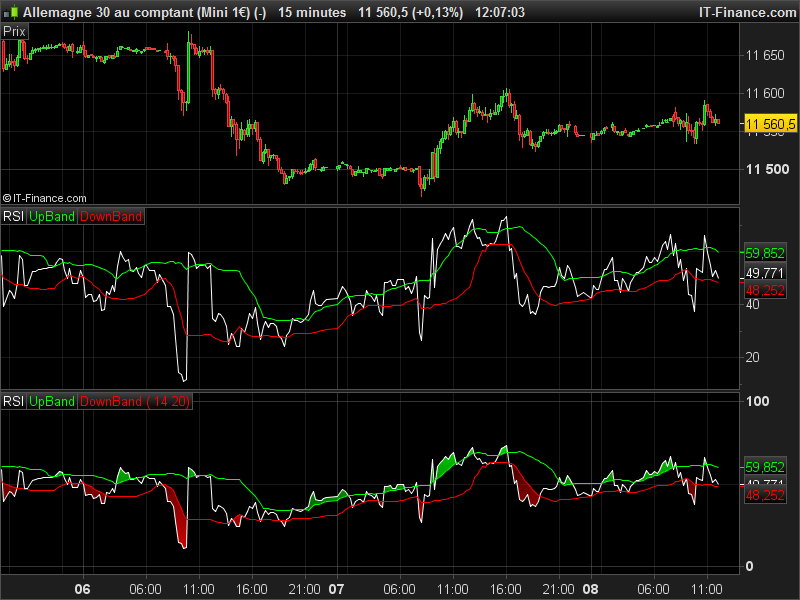The image size is (800, 600).
Task: Click the green '59,852' value tag in the middle panel
Action: tap(765, 253)
